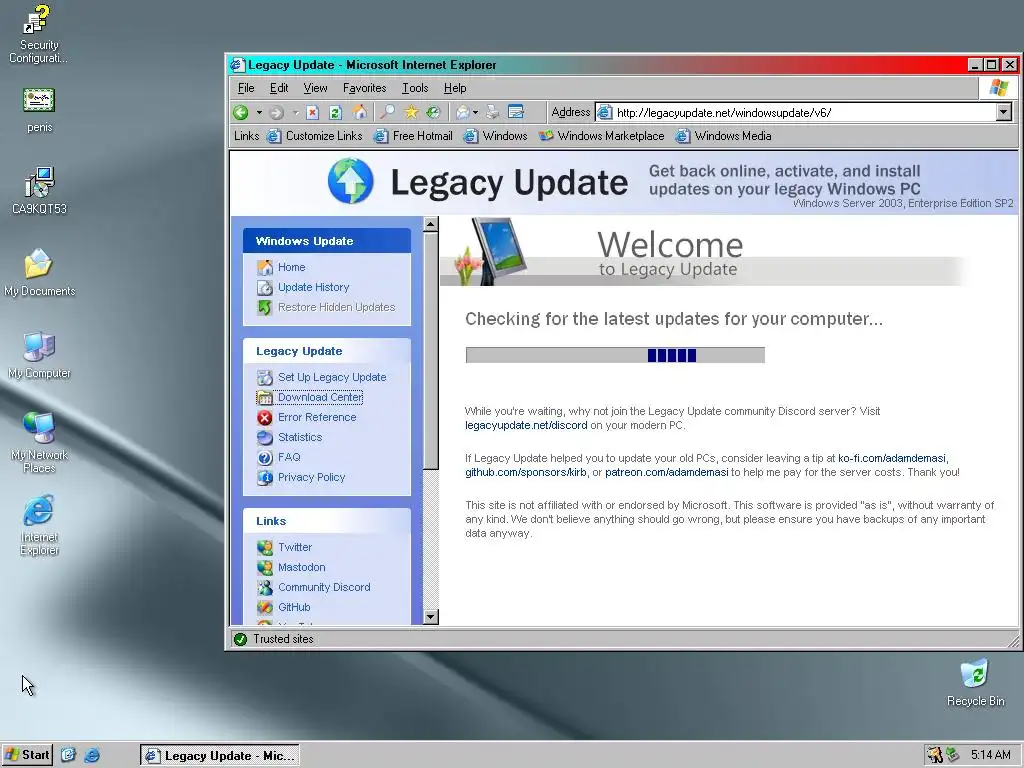Image resolution: width=1024 pixels, height=768 pixels.
Task: Go to the Home page icon in toolbar
Action: (359, 112)
